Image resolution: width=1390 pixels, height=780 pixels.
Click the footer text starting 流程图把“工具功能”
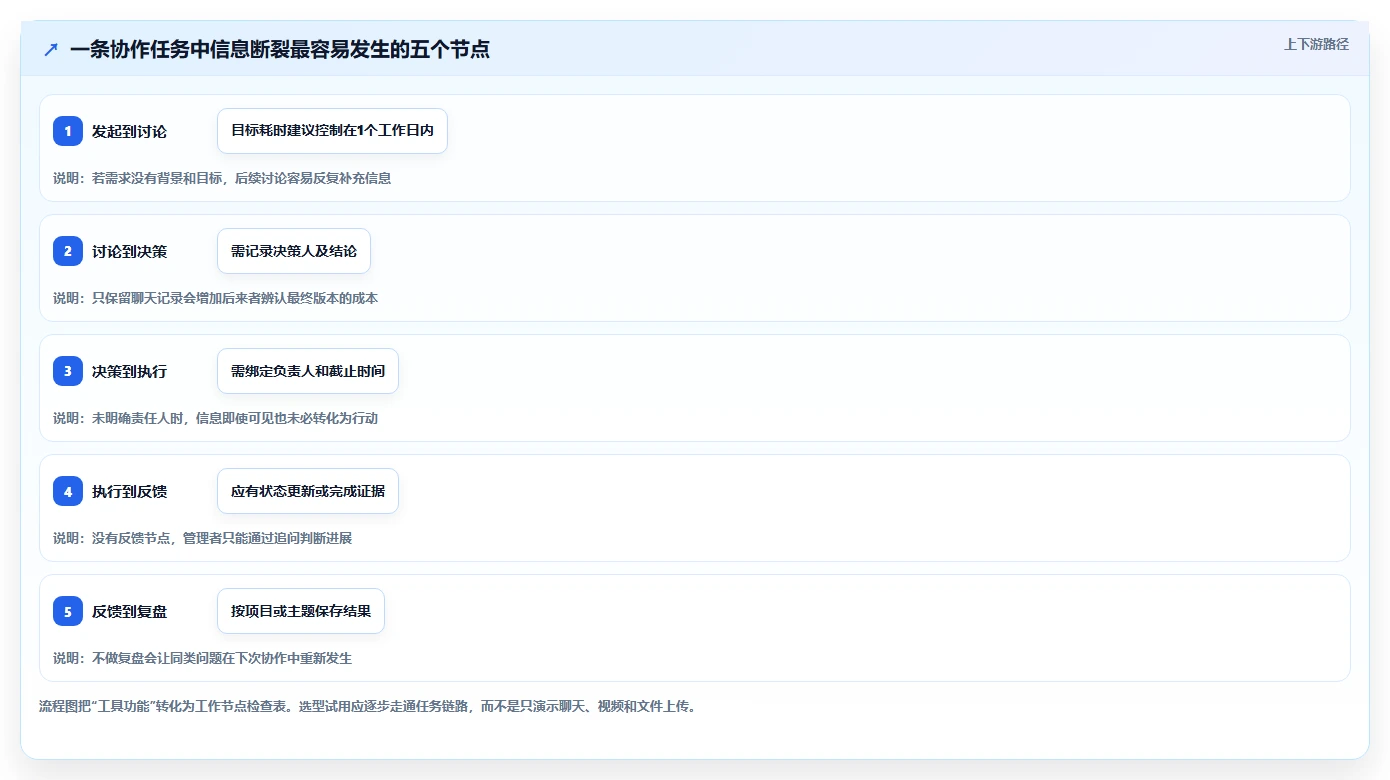click(x=367, y=706)
